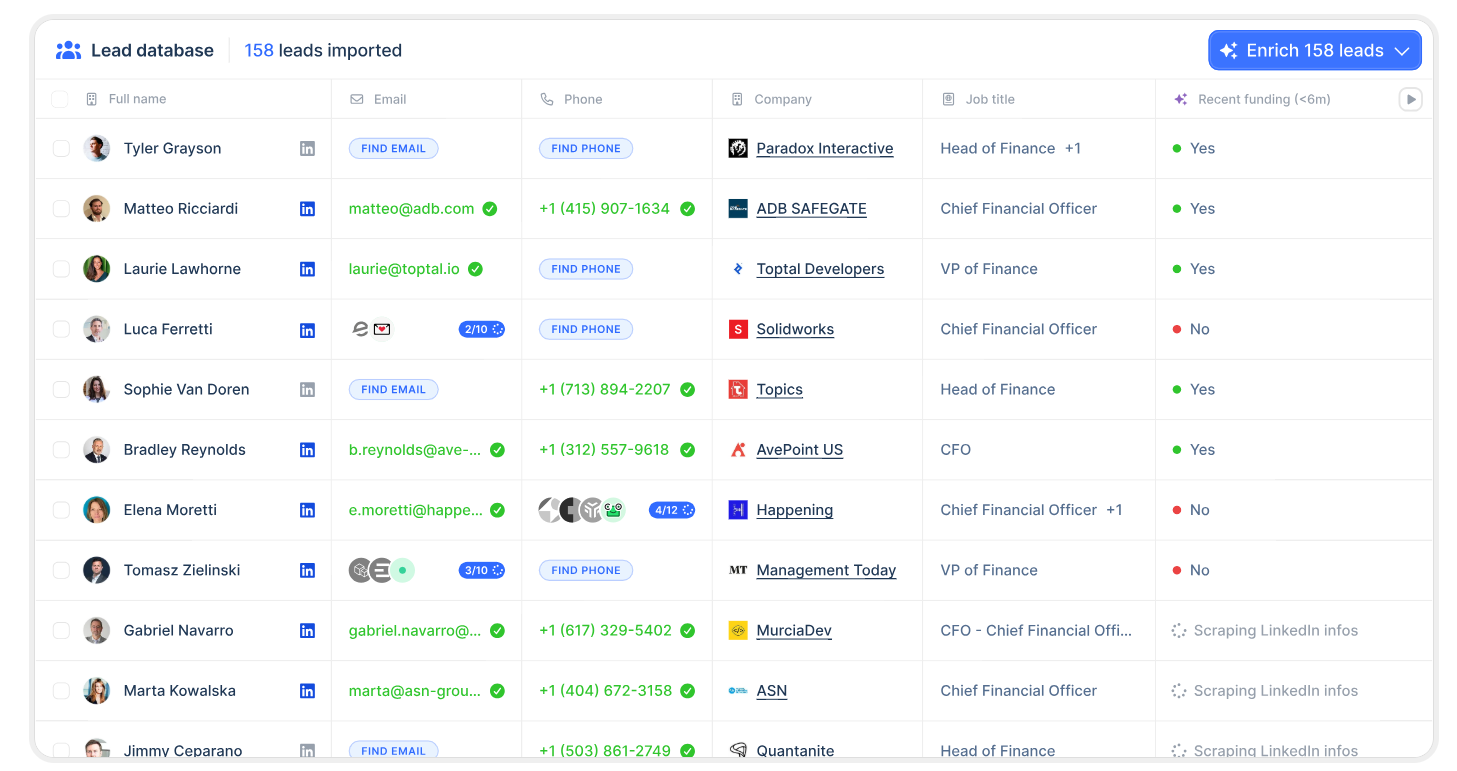1457x771 pixels.
Task: Check the box for Luca Ferretti
Action: click(61, 329)
